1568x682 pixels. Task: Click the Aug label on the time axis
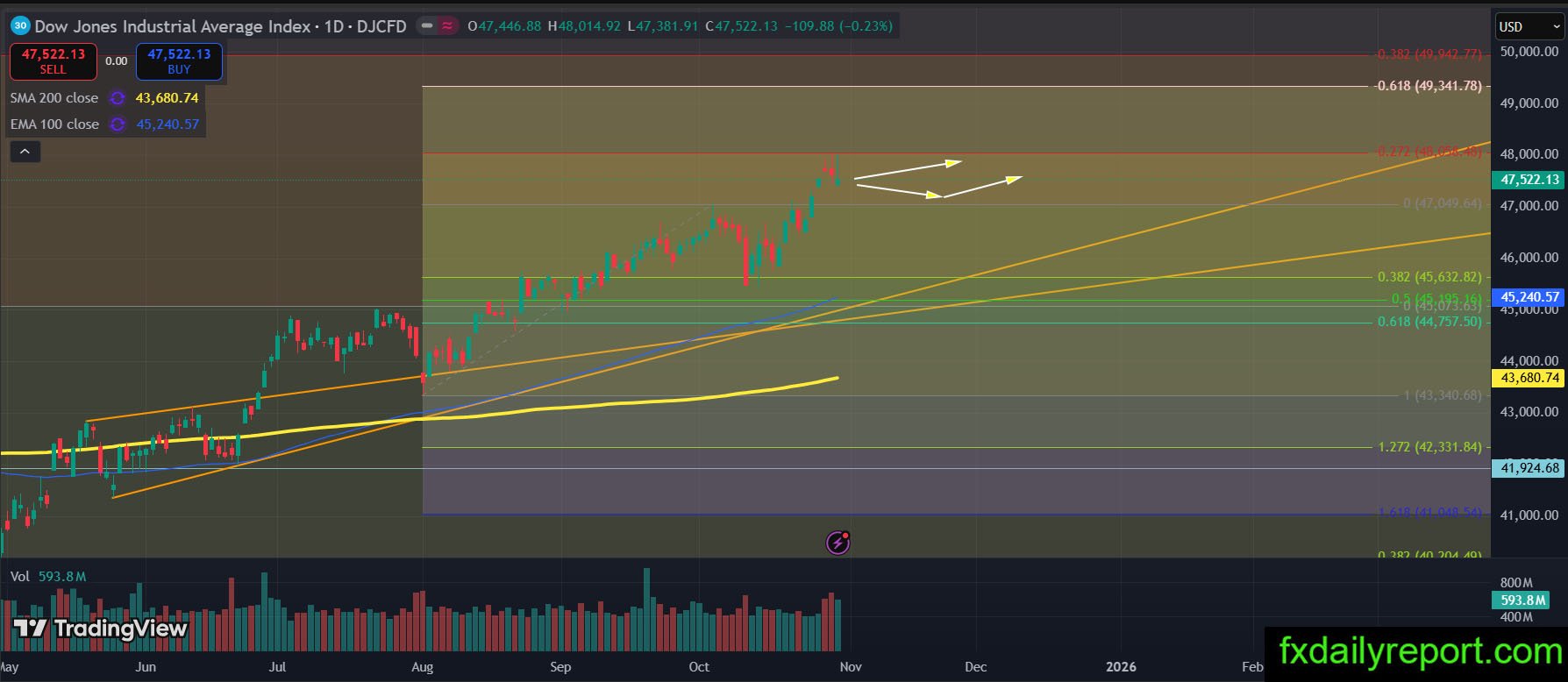[423, 667]
